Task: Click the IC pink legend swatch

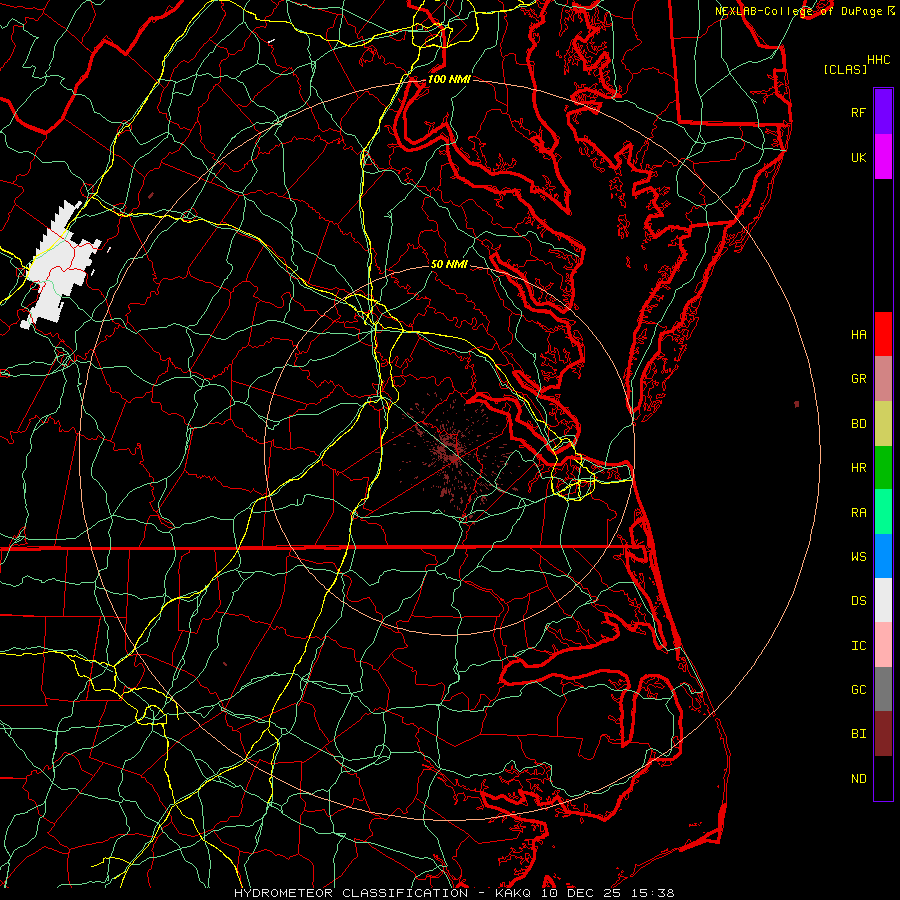Action: click(x=883, y=645)
